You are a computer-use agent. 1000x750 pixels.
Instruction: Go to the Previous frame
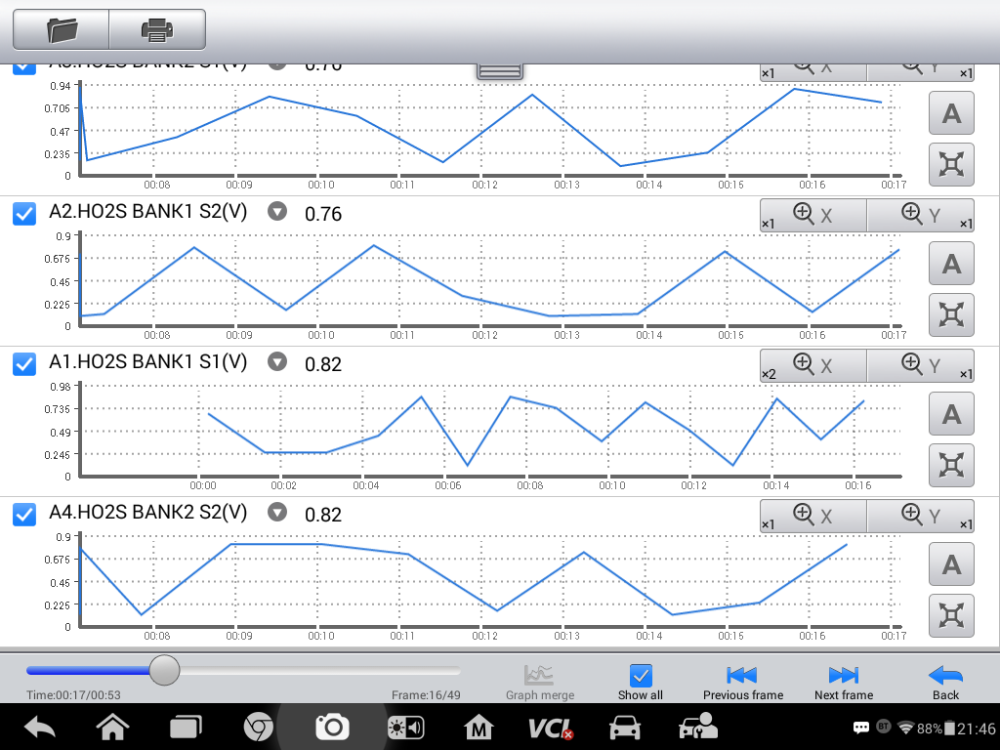tap(742, 682)
